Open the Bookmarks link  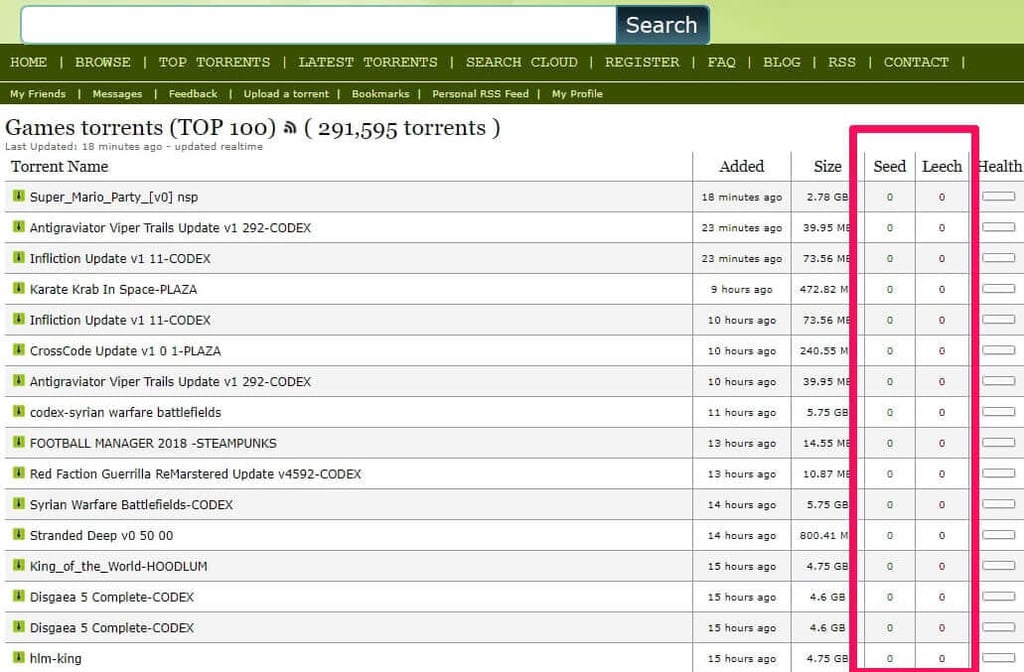pyautogui.click(x=380, y=94)
